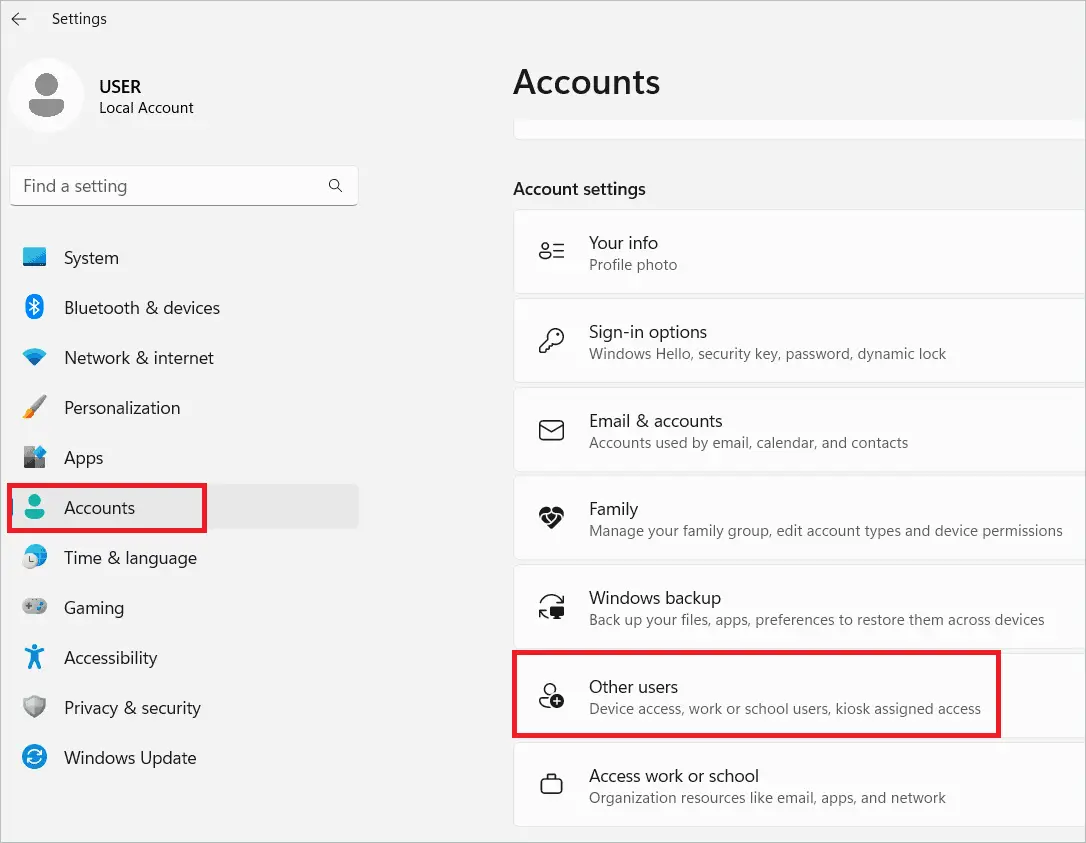This screenshot has width=1086, height=843.
Task: Open System settings category
Action: tap(184, 258)
